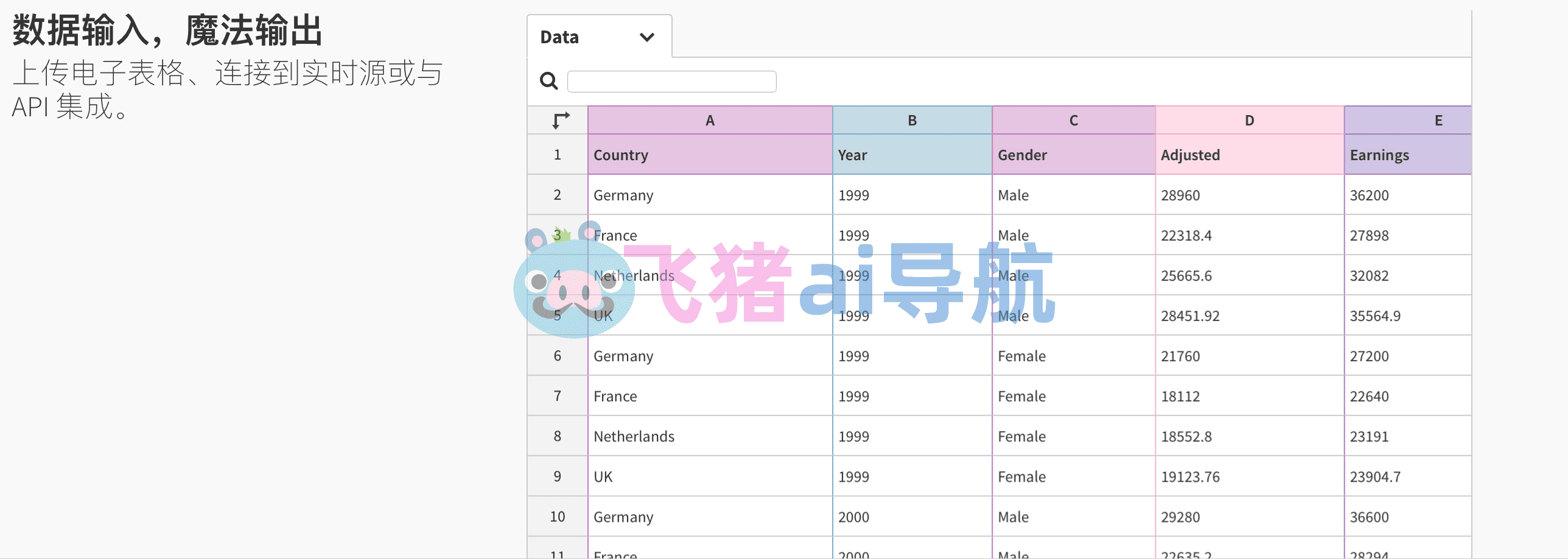The width and height of the screenshot is (1568, 559).
Task: Click the 28960 value cell
Action: tap(1249, 195)
